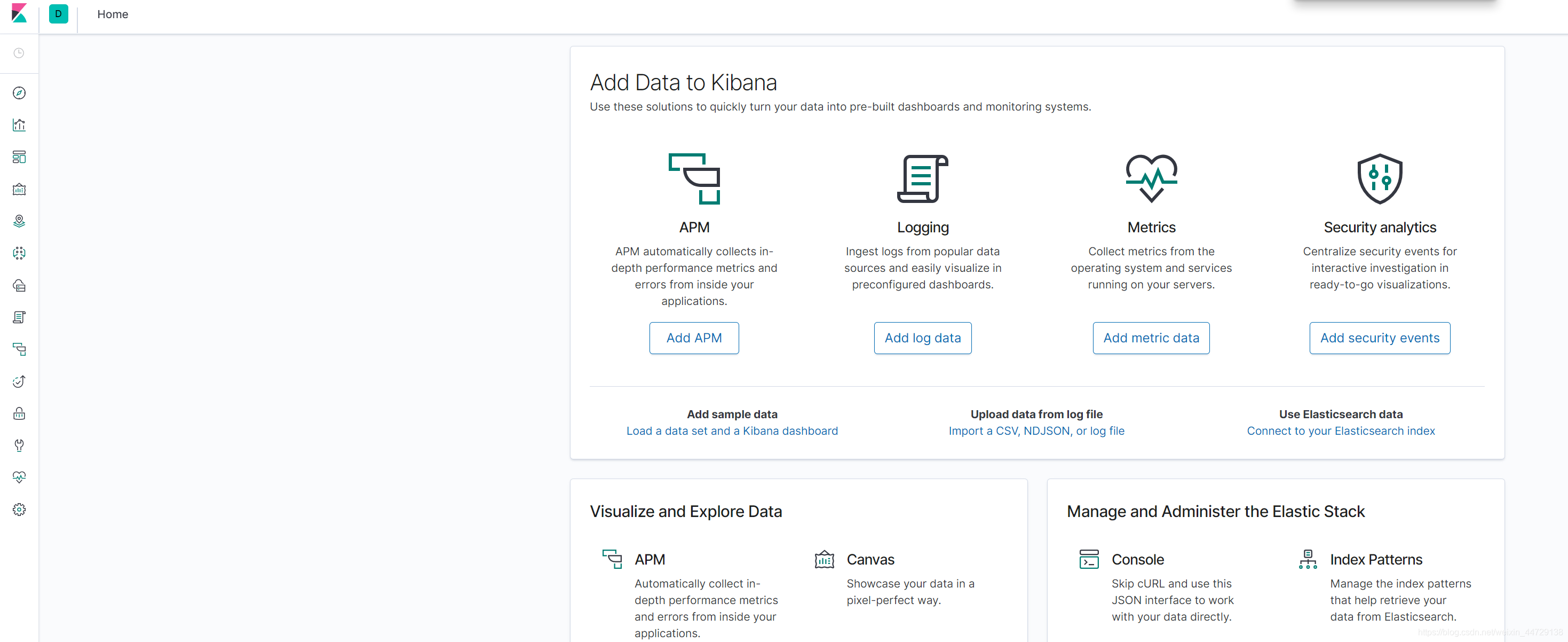
Task: Open Discover compass icon in sidebar
Action: pyautogui.click(x=19, y=93)
